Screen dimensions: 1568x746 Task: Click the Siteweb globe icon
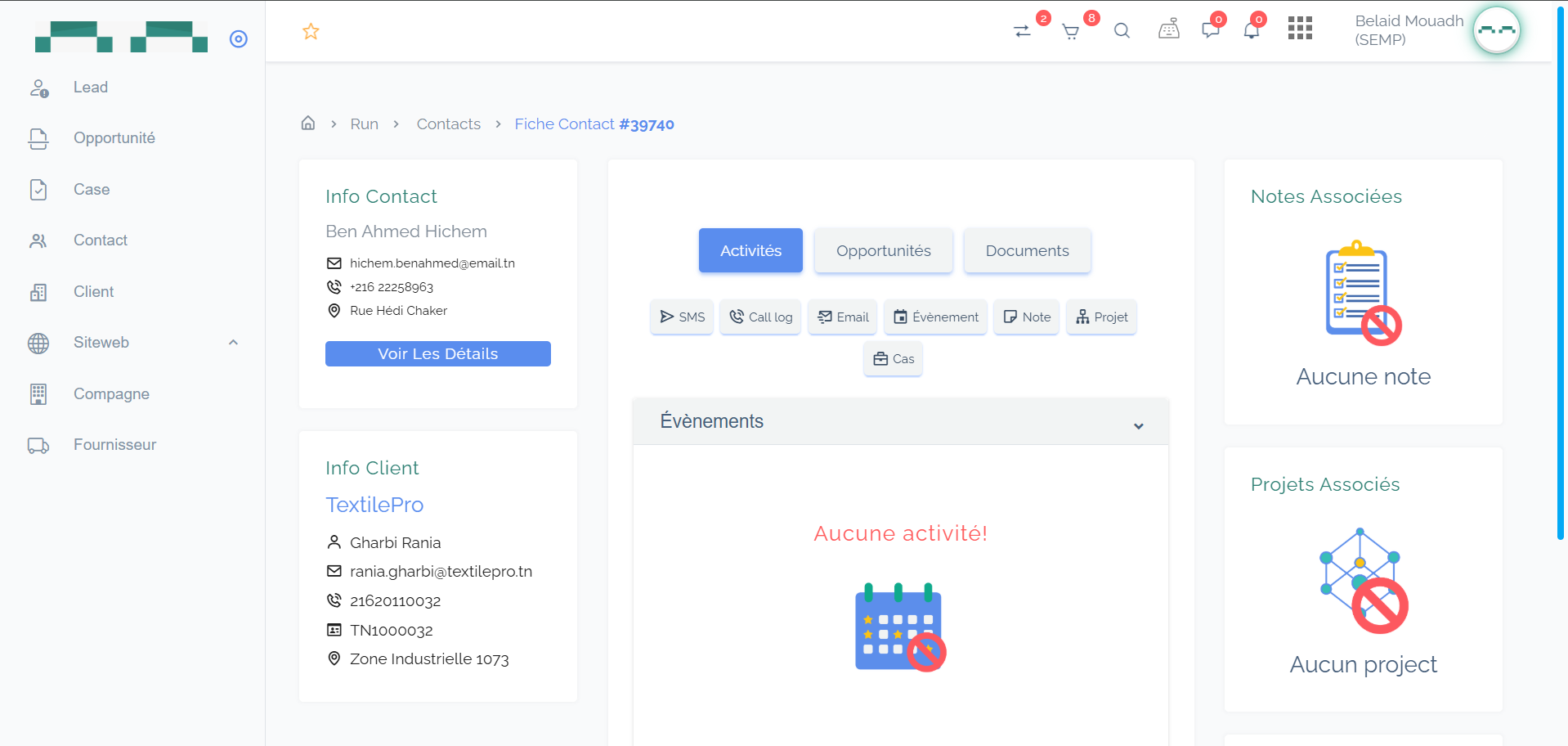(38, 343)
